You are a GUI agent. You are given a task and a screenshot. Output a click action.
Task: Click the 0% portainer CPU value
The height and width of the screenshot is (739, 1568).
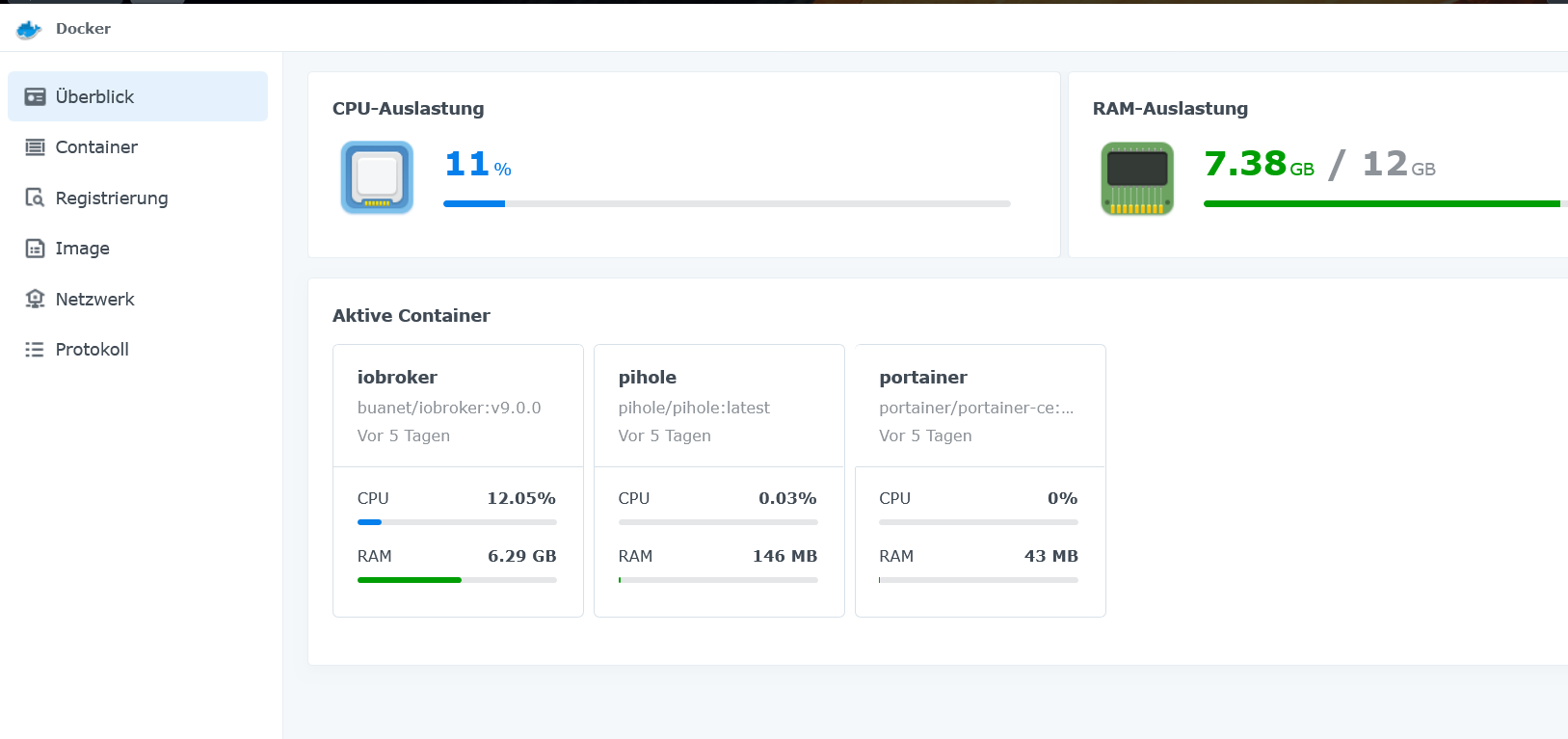point(1063,498)
